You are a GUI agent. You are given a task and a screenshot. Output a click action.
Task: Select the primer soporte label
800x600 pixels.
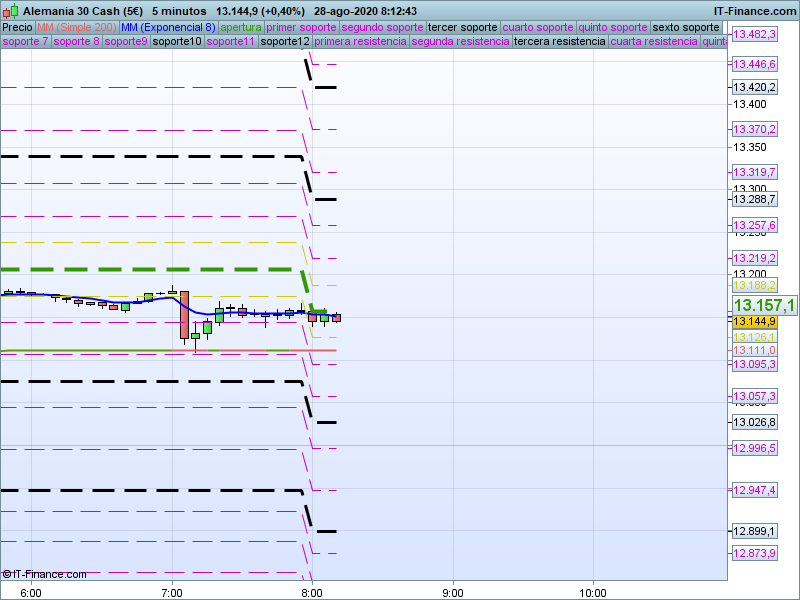point(302,27)
